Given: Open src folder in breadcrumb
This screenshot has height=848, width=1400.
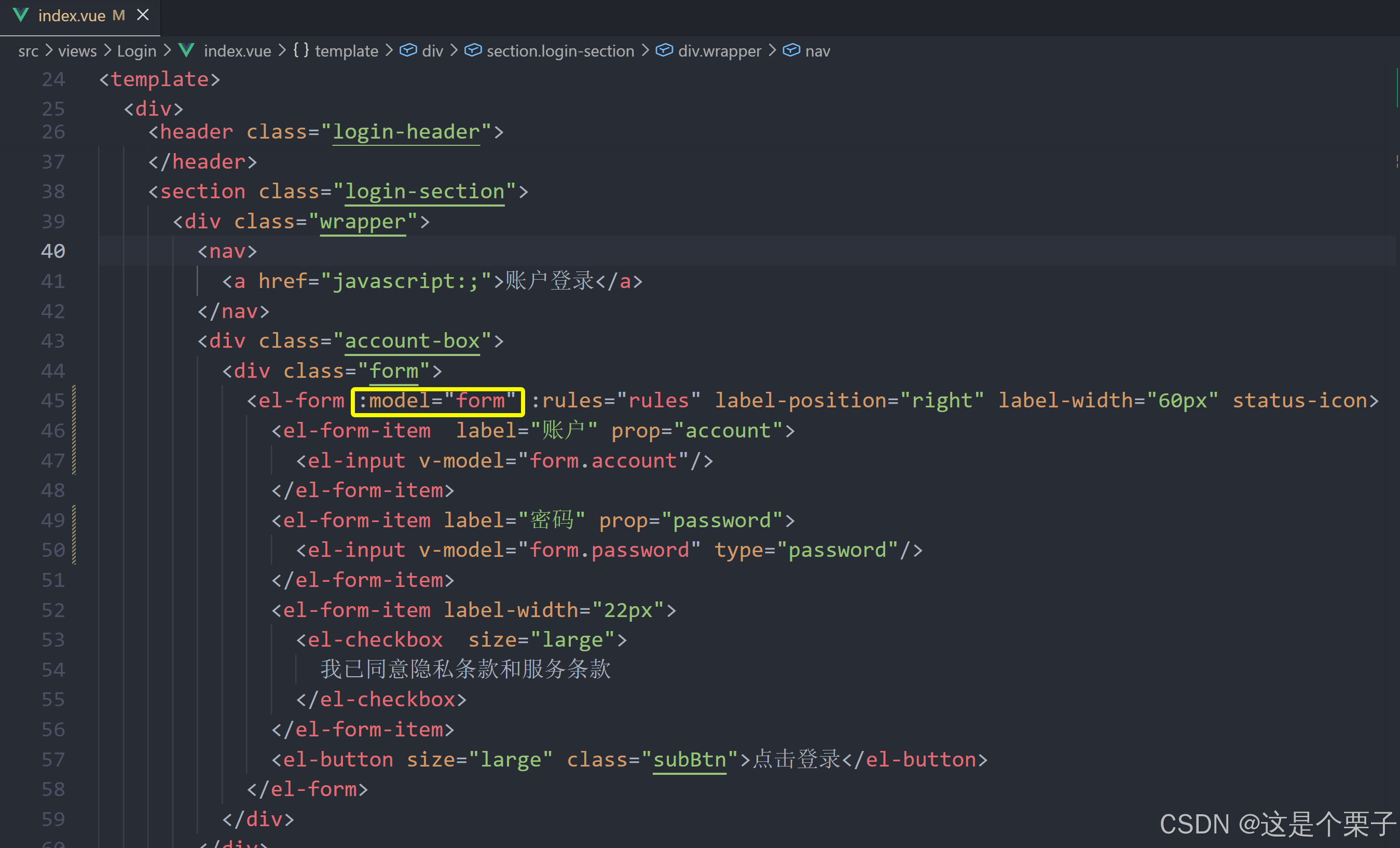Looking at the screenshot, I should pos(28,51).
